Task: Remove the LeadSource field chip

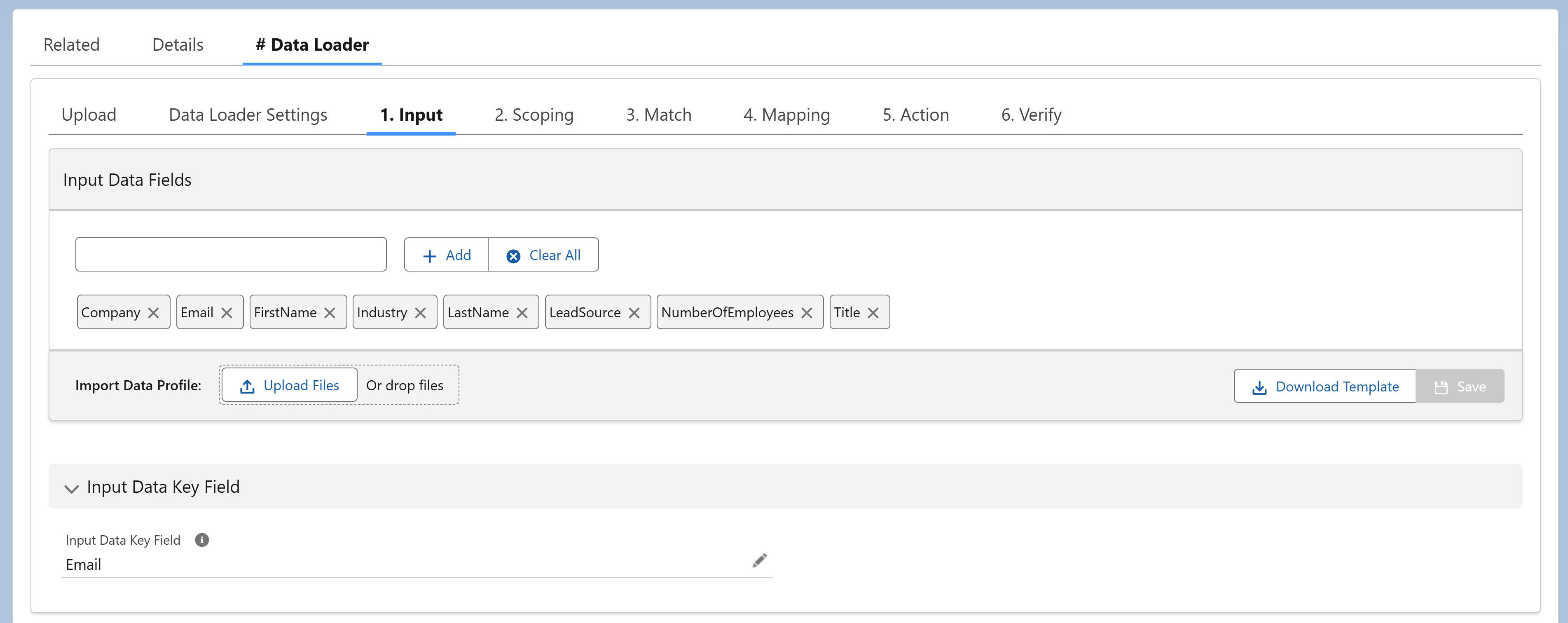Action: pyautogui.click(x=634, y=313)
